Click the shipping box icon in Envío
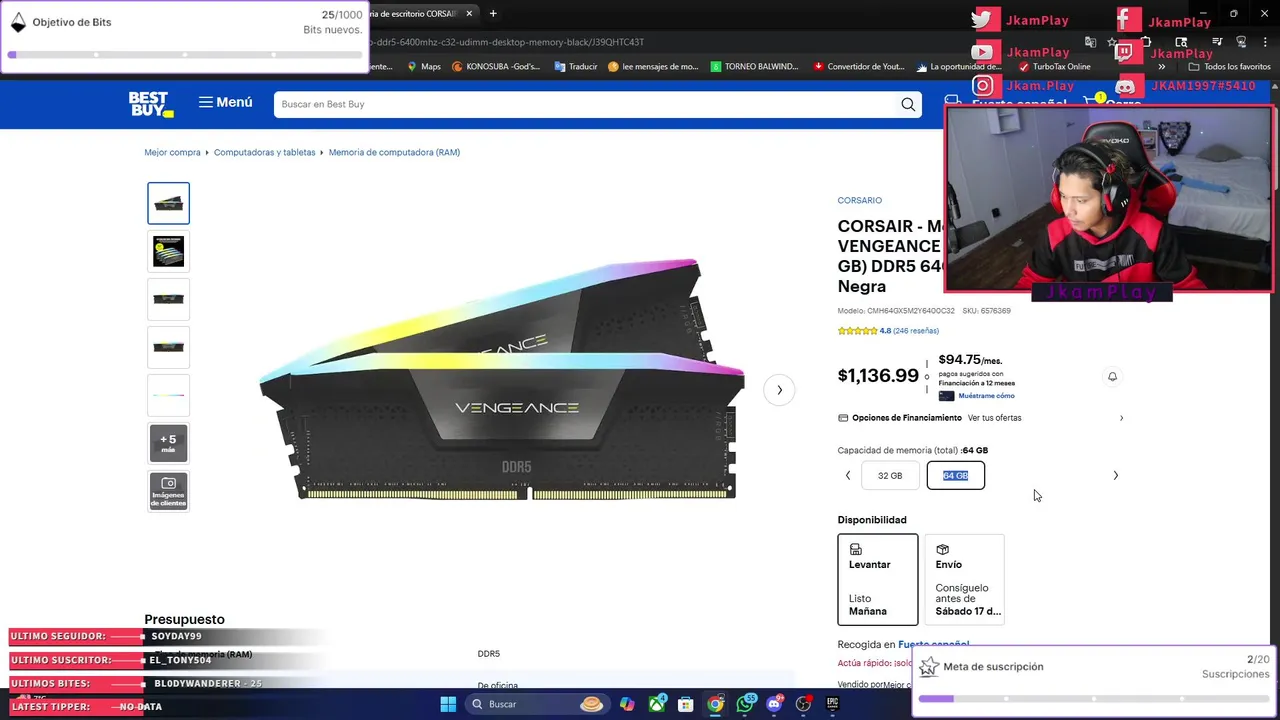The image size is (1280, 720). click(942, 549)
